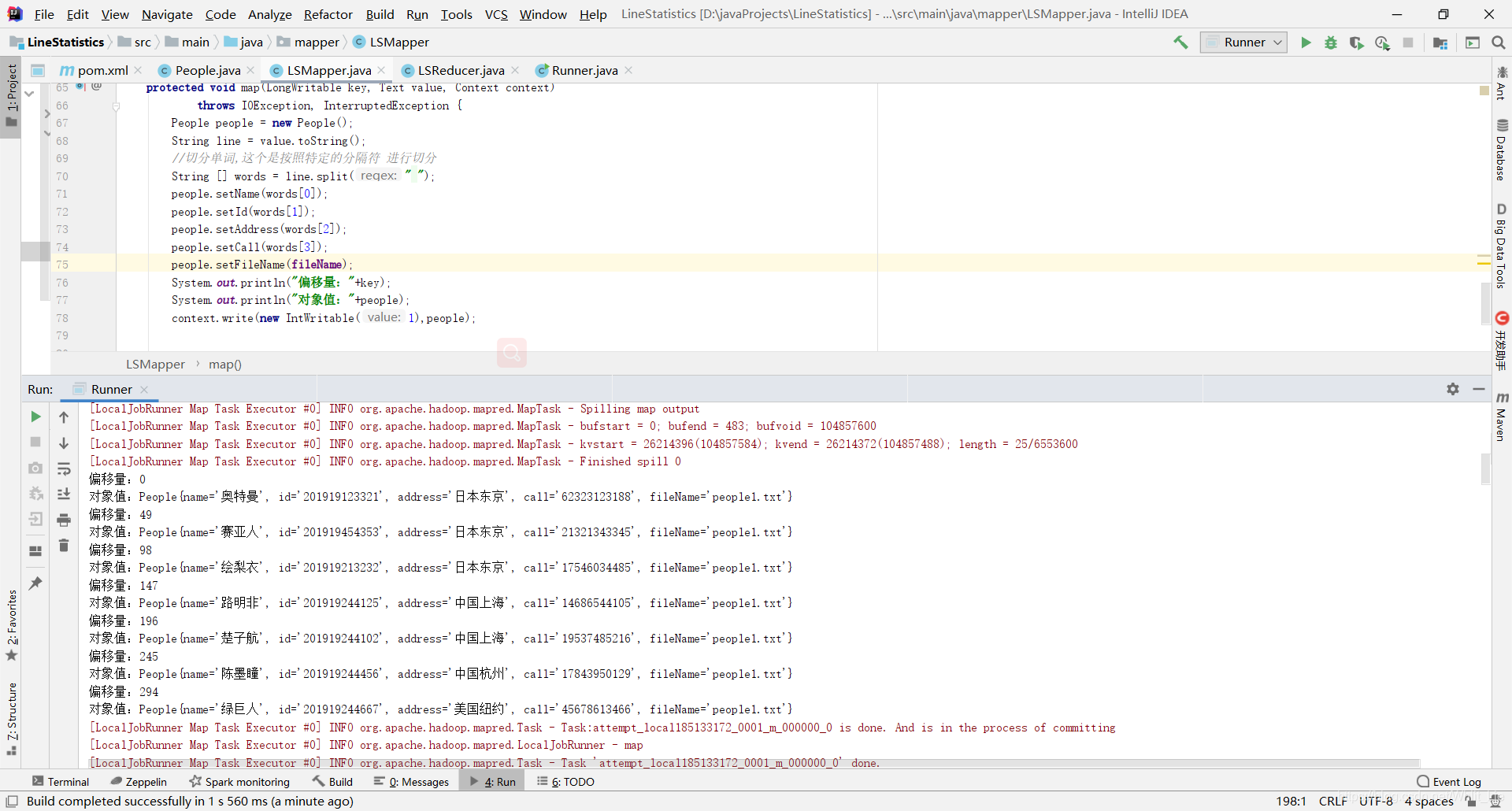The width and height of the screenshot is (1512, 811).
Task: Open the Zeppelin tool window
Action: (x=139, y=782)
